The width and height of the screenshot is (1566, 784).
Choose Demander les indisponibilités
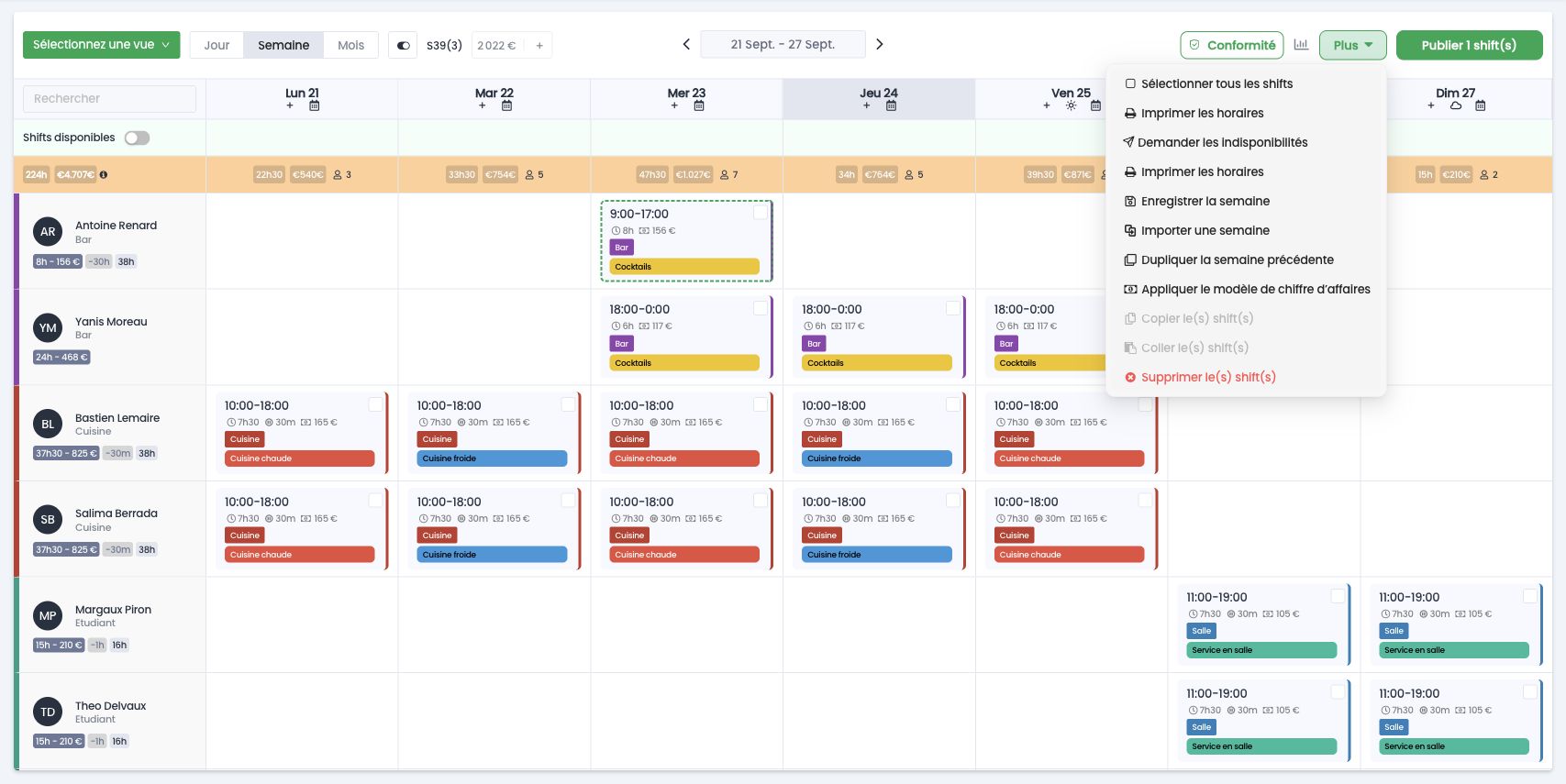1216,142
